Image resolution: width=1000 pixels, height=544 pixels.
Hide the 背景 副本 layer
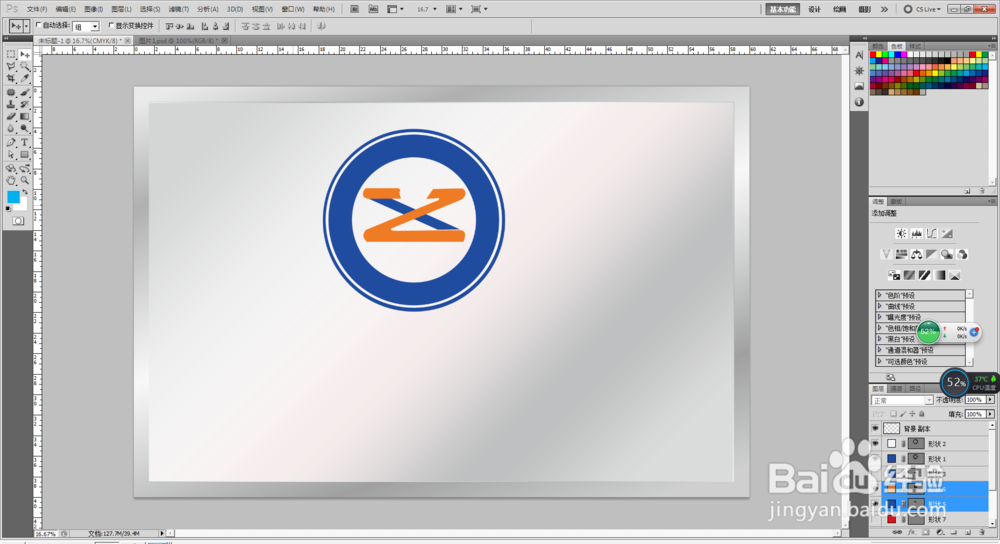[x=876, y=429]
